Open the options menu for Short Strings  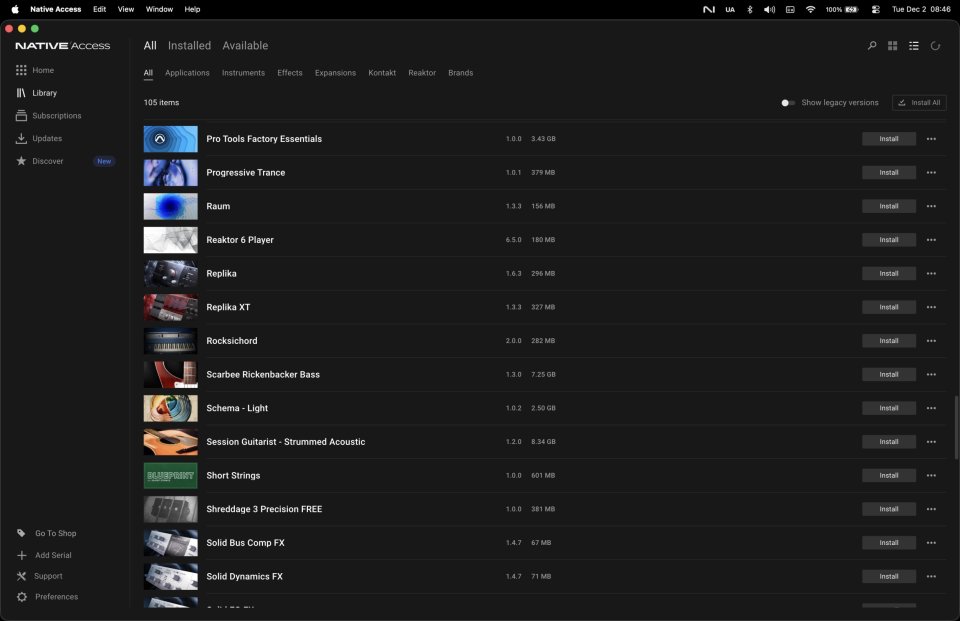[x=931, y=475]
